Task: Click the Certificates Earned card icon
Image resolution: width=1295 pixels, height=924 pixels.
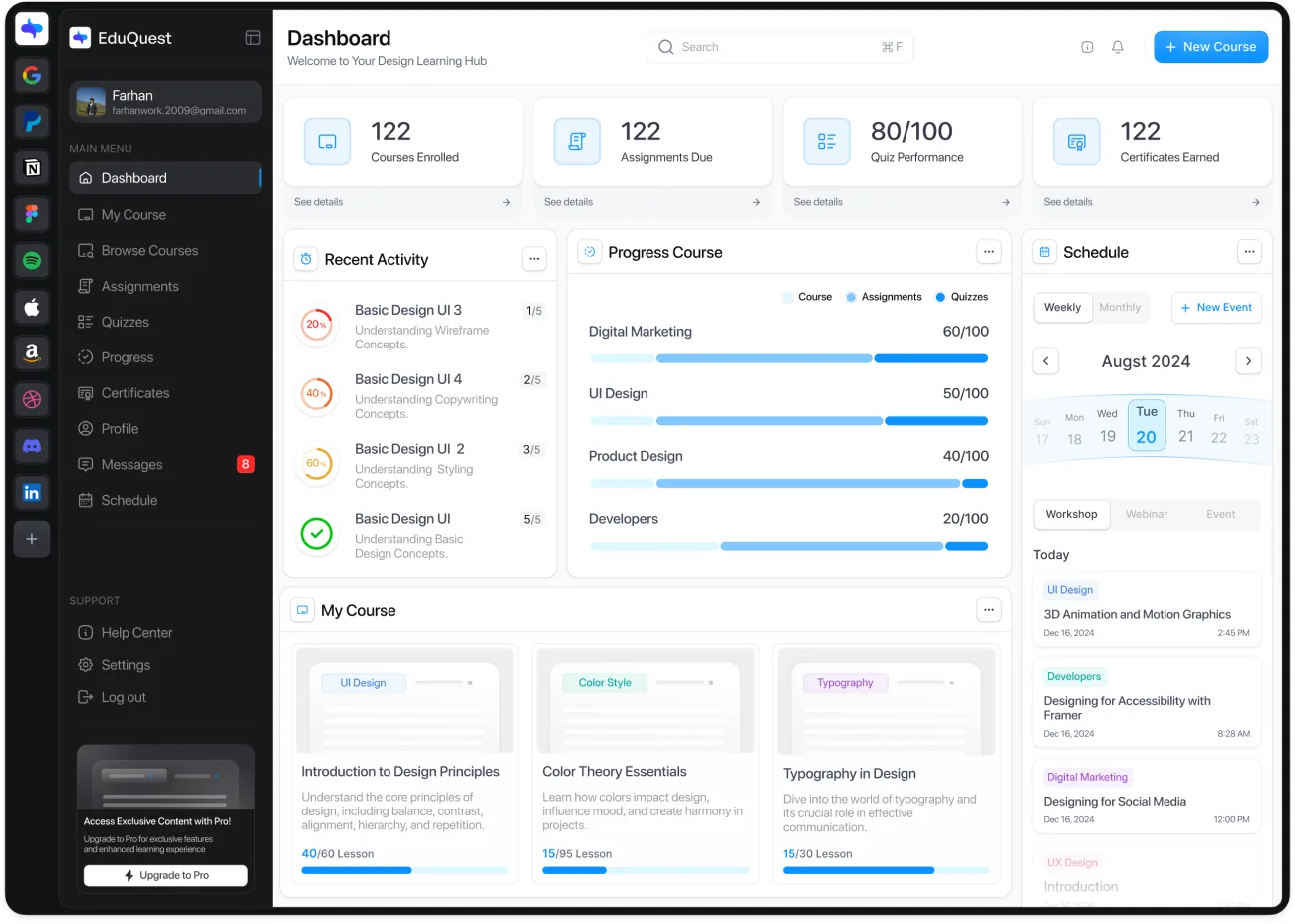Action: pyautogui.click(x=1077, y=142)
